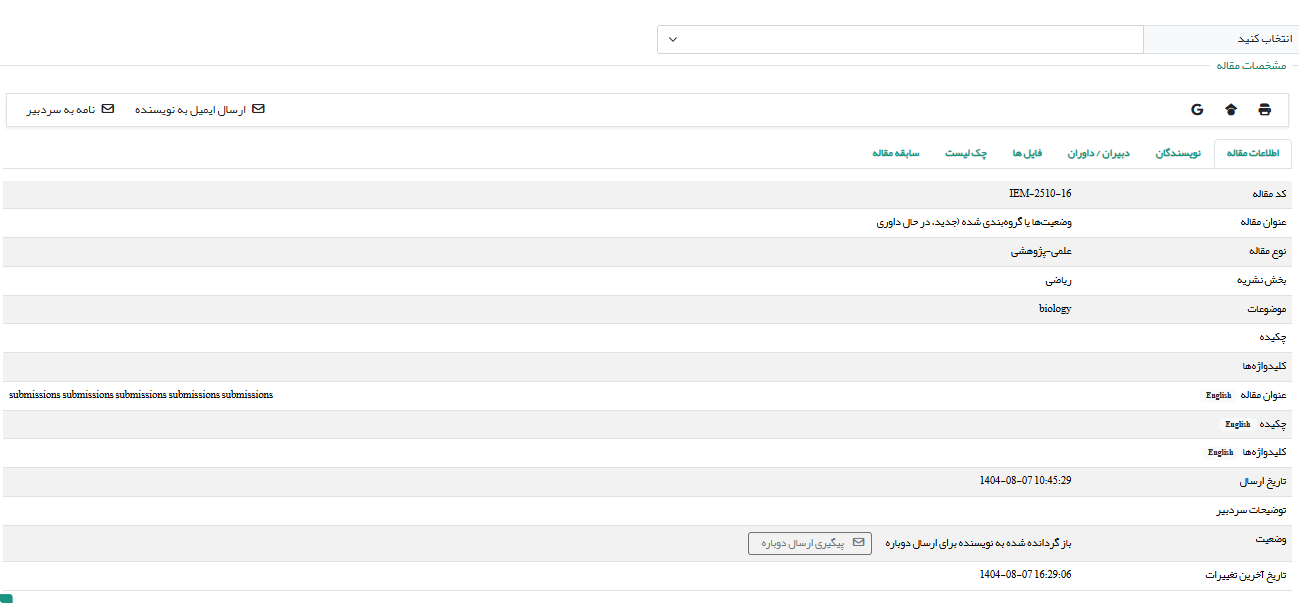The image size is (1299, 603).
Task: Click envelope icon inside پیگیری ارسال دوباره button
Action: [858, 543]
